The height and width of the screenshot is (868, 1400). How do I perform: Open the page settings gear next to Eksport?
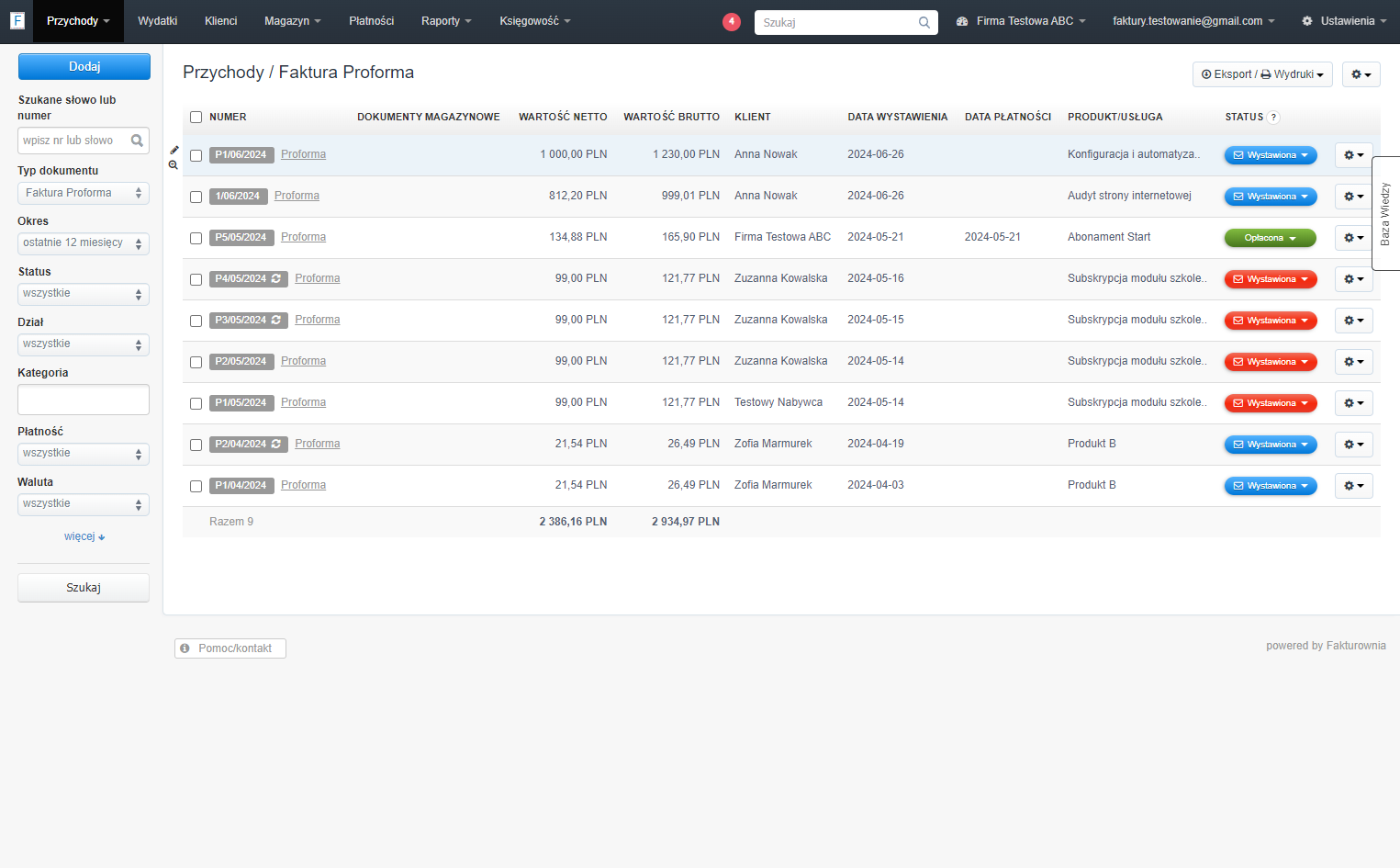point(1361,74)
